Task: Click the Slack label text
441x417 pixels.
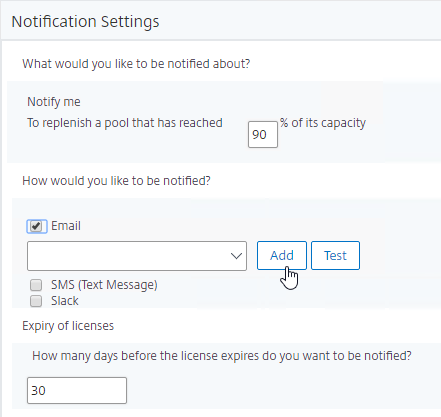Action: click(x=65, y=301)
